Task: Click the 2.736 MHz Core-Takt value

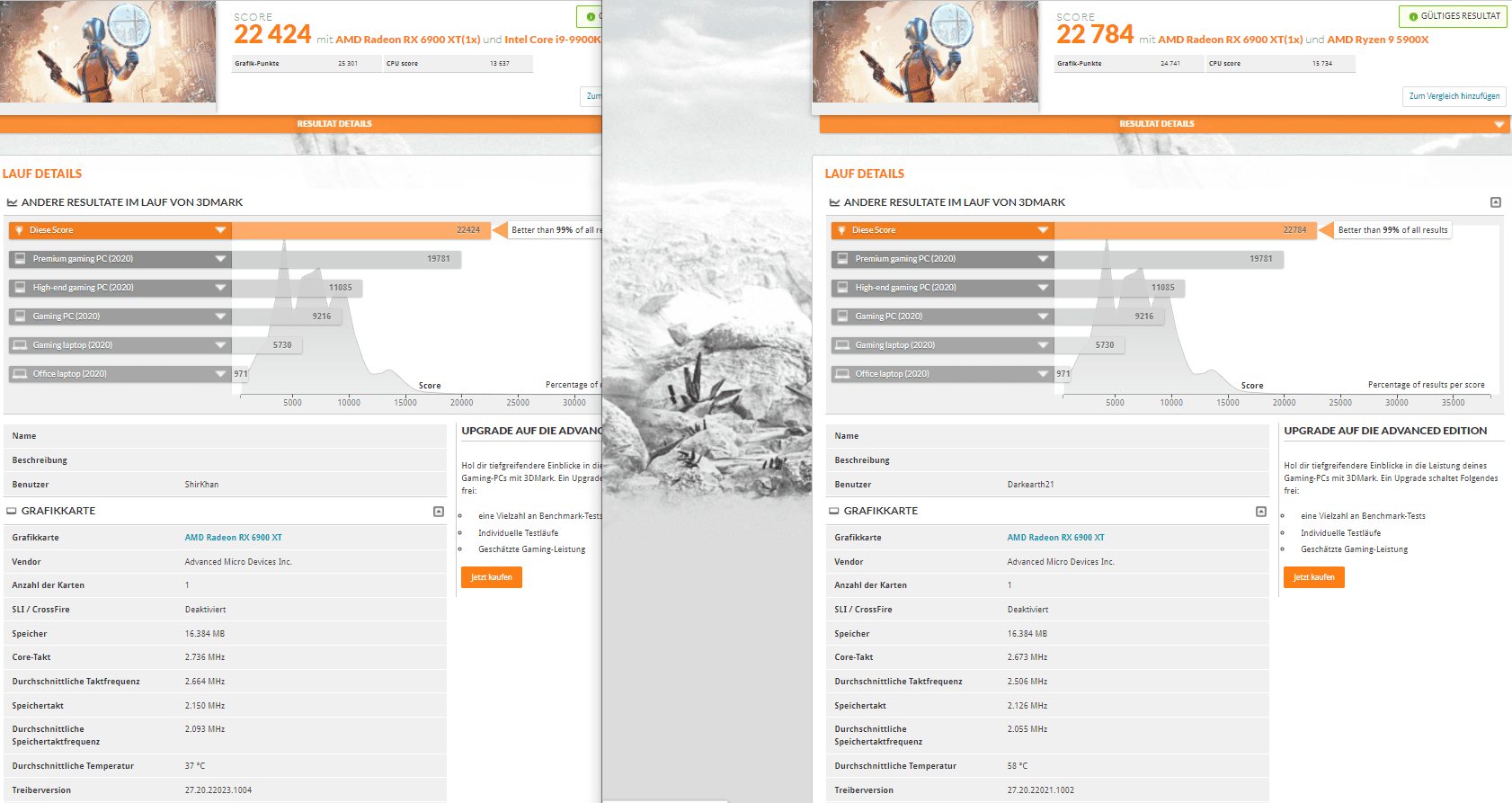Action: click(205, 657)
